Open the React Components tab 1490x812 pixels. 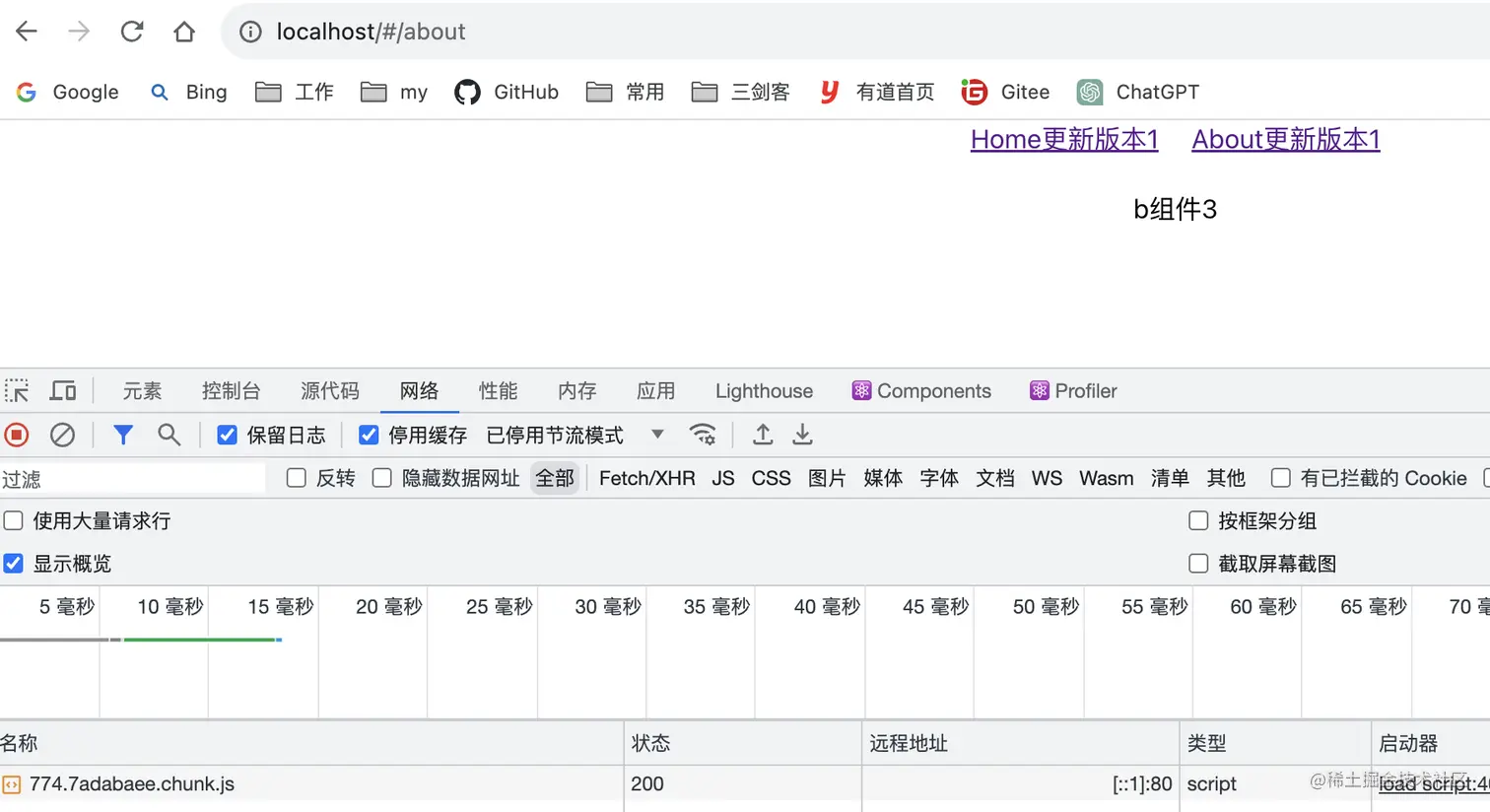click(921, 391)
